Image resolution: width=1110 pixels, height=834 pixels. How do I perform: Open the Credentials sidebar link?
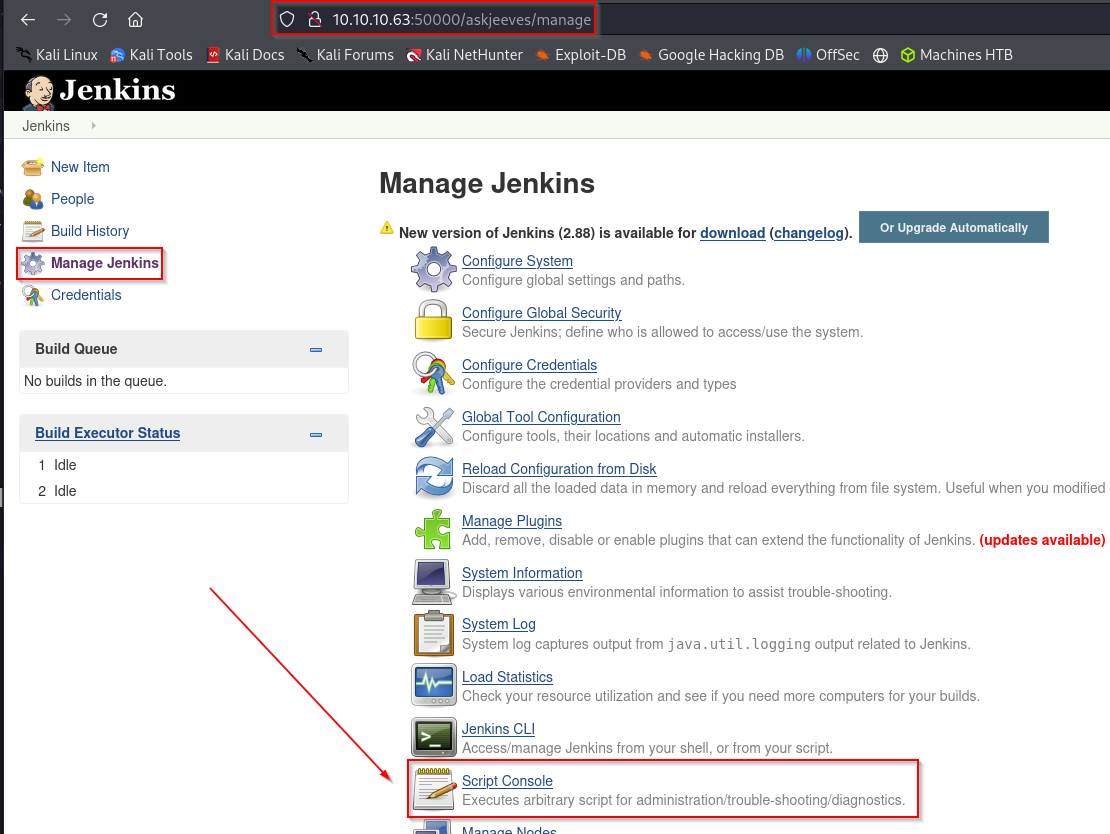click(86, 295)
